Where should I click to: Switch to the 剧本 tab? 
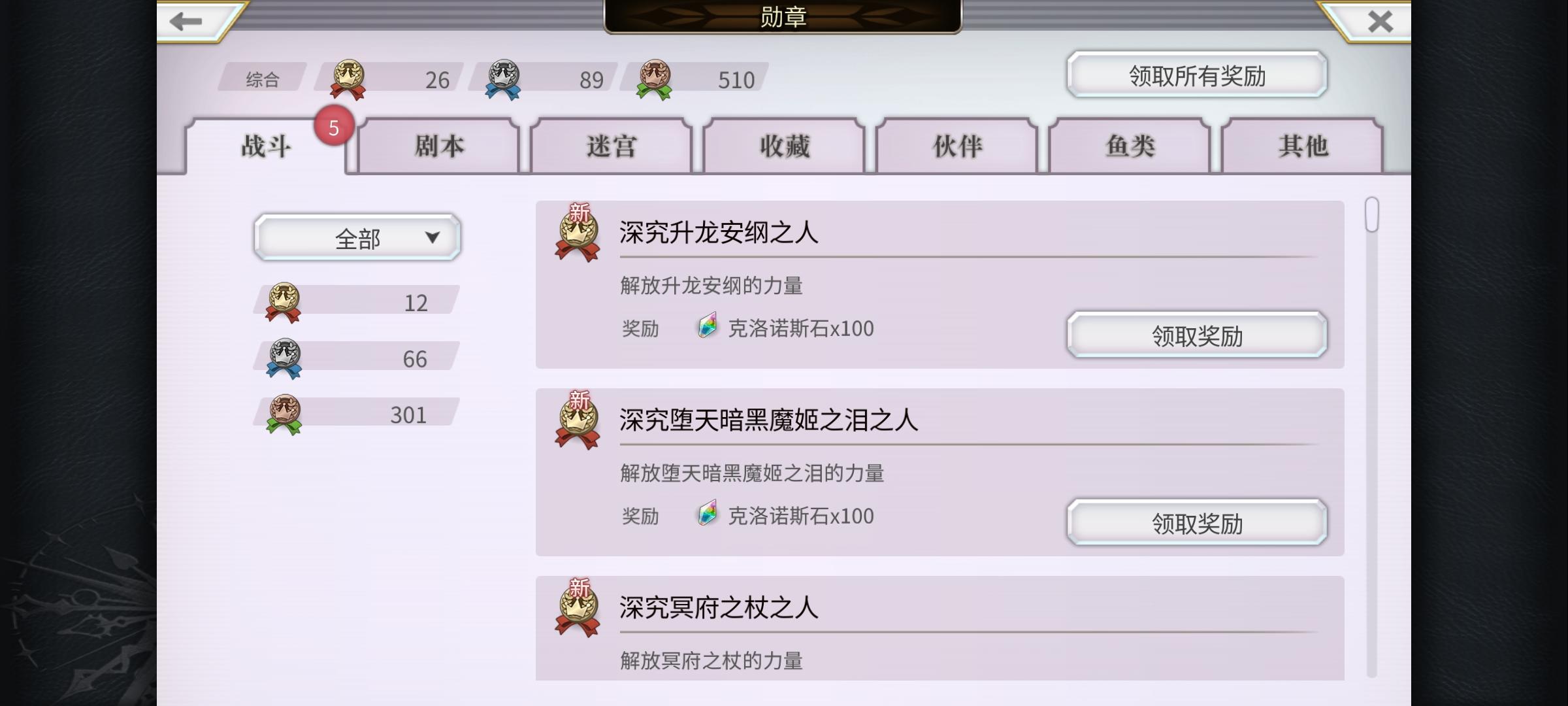(x=439, y=146)
